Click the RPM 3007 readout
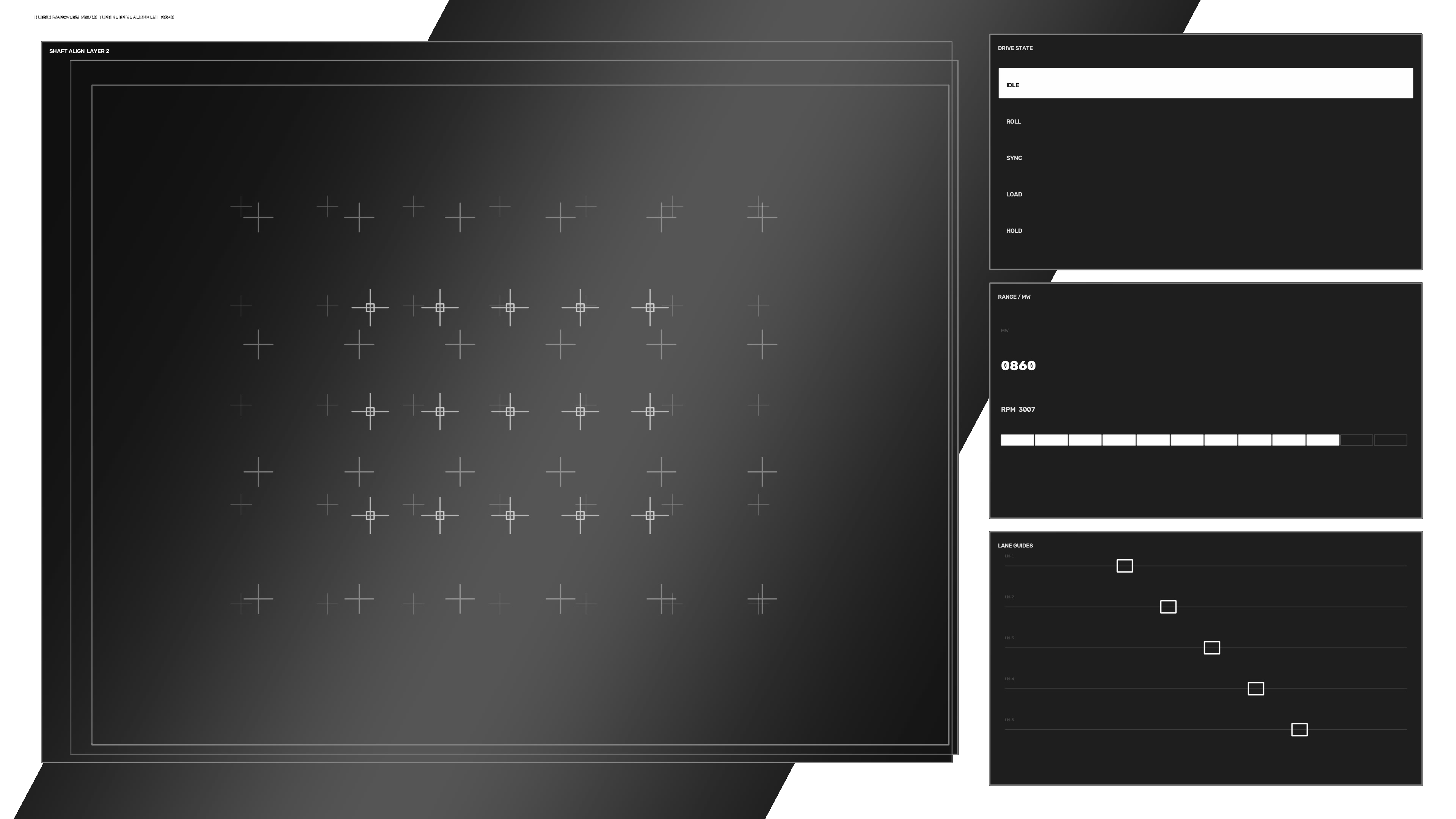The image size is (1456, 819). [x=1017, y=409]
